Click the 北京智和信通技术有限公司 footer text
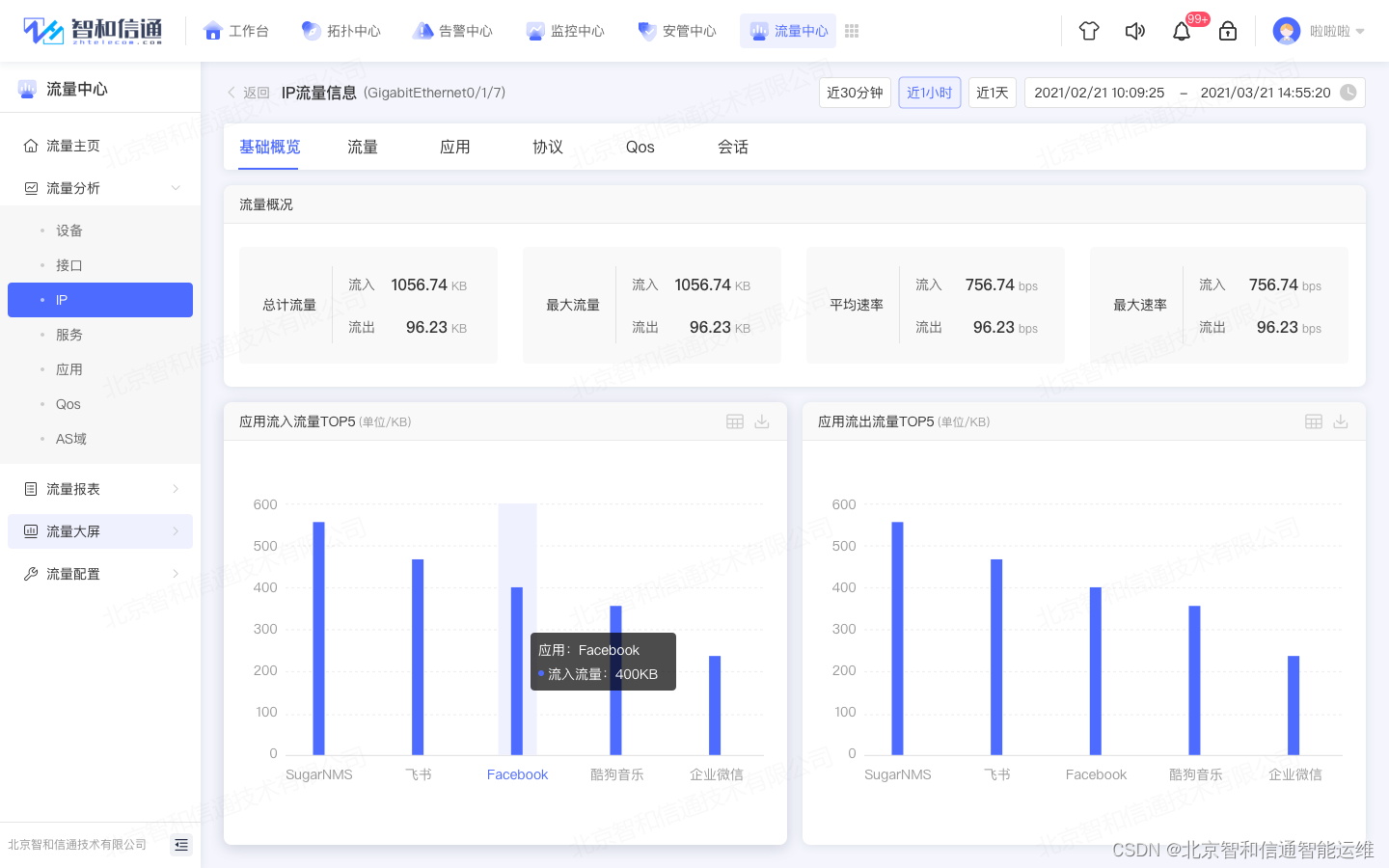 coord(77,845)
